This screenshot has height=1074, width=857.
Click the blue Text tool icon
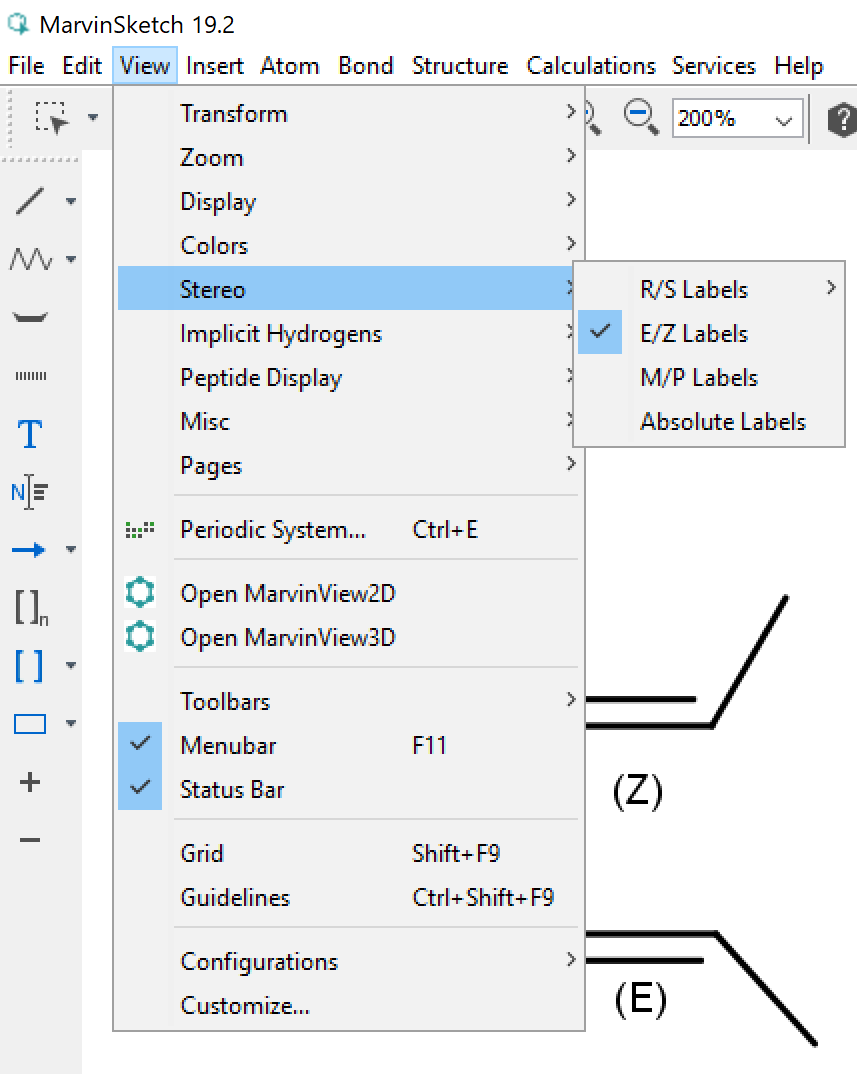30,434
